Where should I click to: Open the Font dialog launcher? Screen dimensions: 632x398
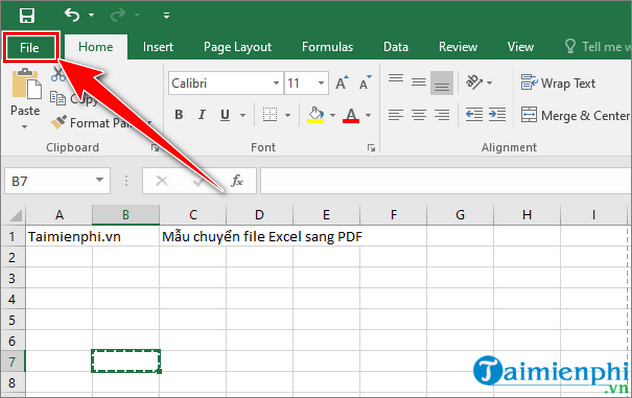[371, 148]
